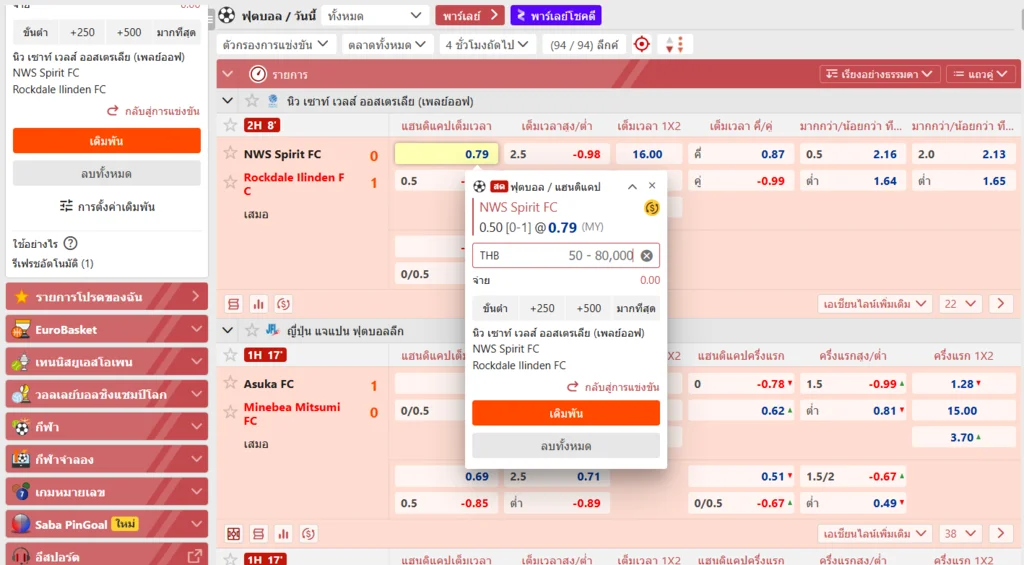Click the (94 / 94) ลีก leagues selector
Screen dimensions: 1024x565
point(583,44)
